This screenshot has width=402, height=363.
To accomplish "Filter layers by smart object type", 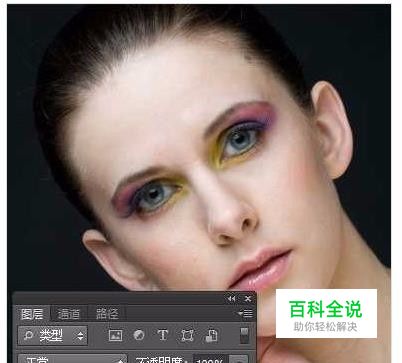I will tap(211, 336).
